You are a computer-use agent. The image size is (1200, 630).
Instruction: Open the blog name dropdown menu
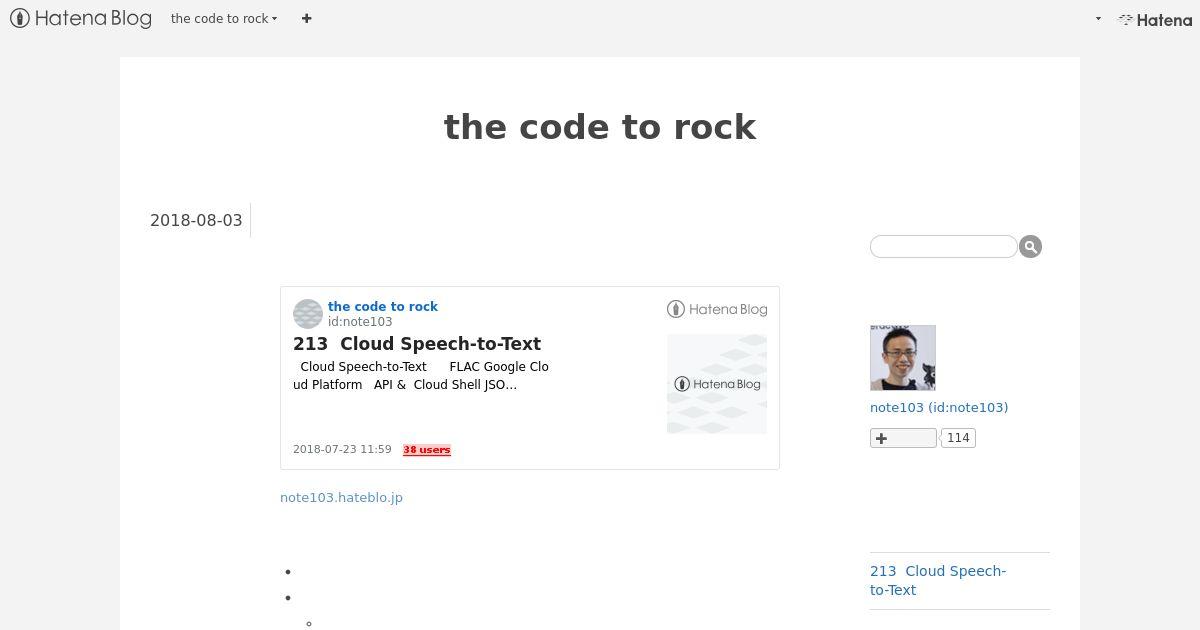click(x=224, y=18)
